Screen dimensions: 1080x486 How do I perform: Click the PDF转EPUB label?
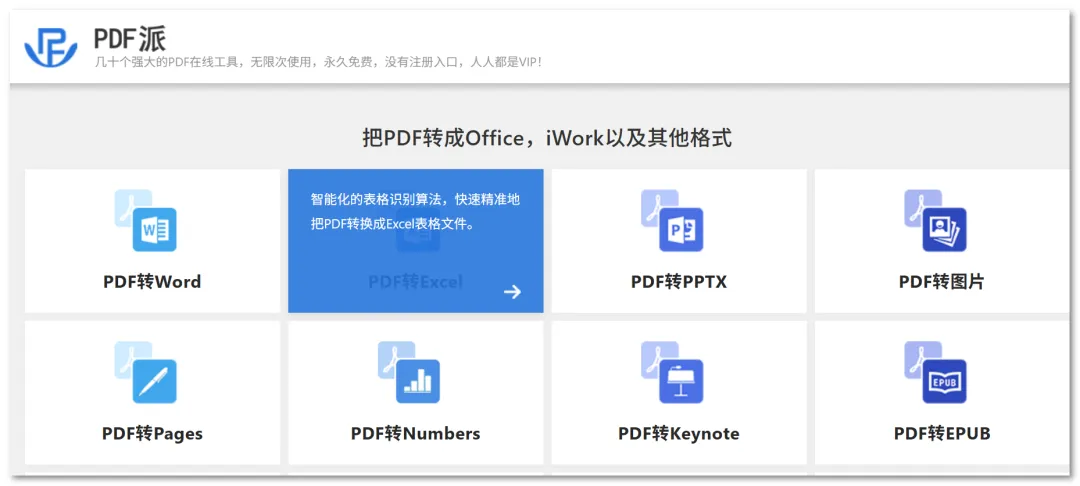(942, 434)
